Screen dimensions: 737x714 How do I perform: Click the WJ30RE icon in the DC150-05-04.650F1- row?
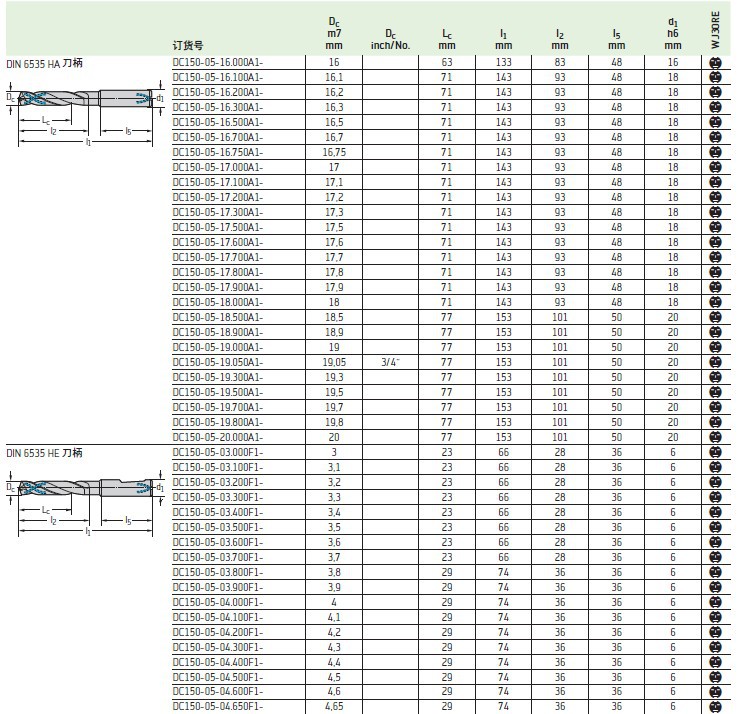(x=714, y=707)
